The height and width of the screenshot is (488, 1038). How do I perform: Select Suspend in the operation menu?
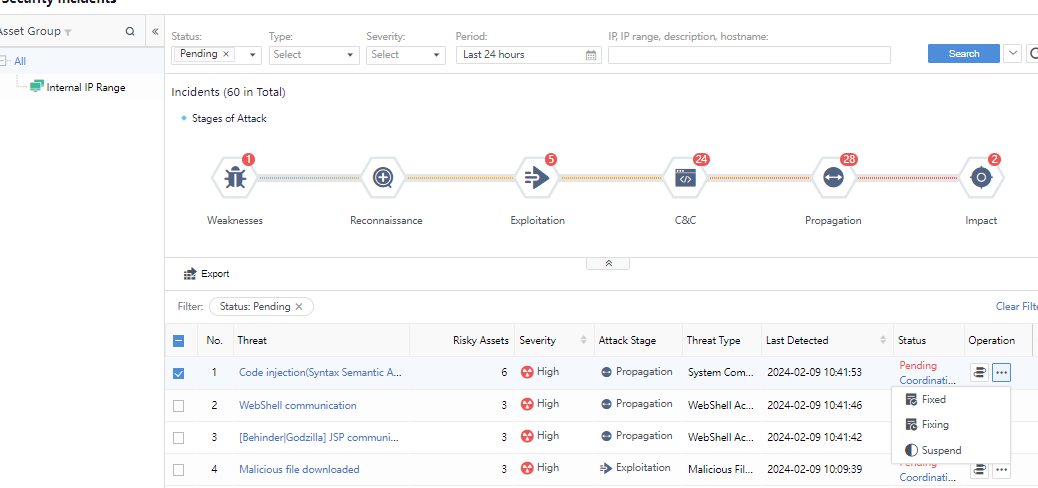[940, 450]
